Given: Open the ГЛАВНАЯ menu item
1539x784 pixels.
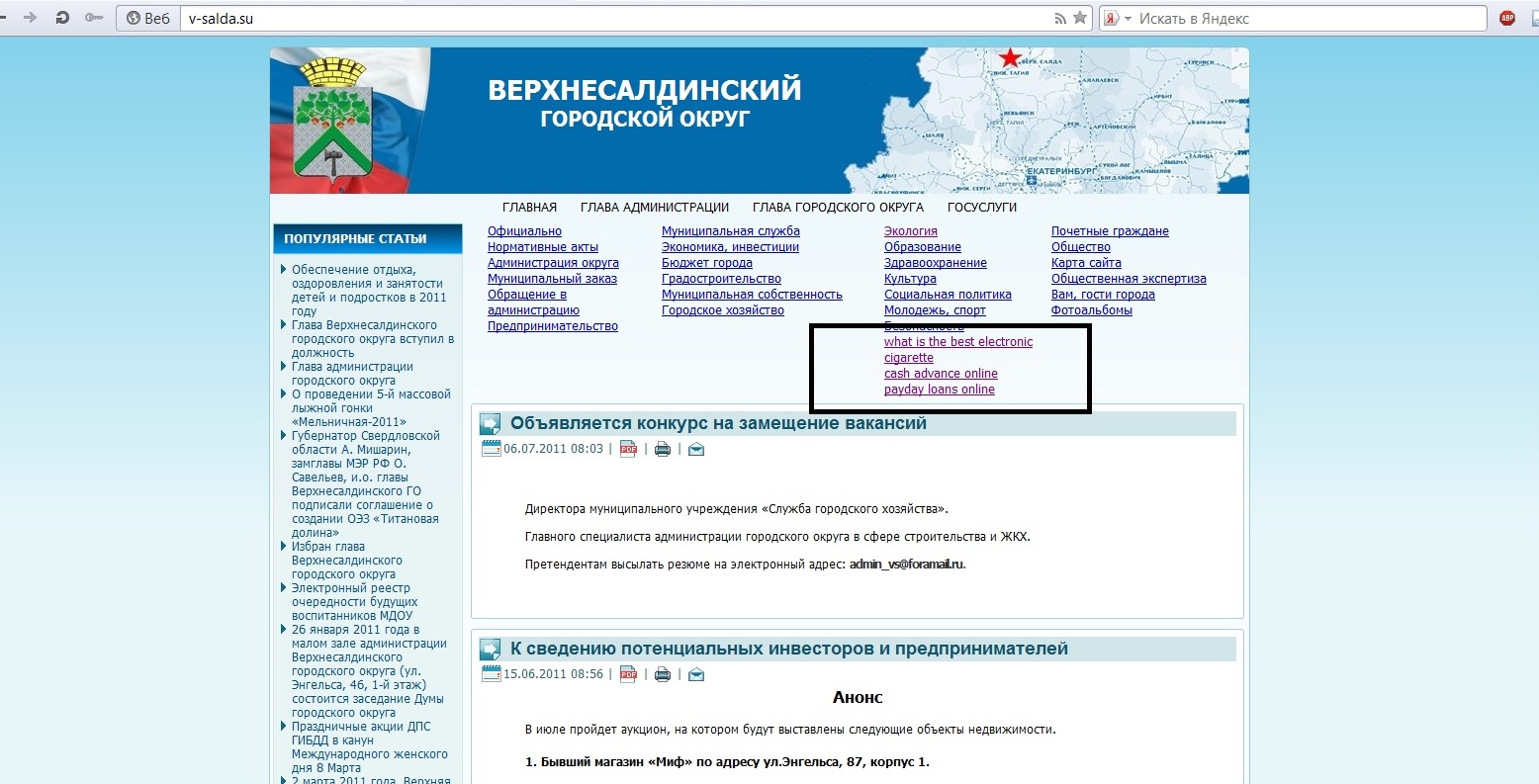Looking at the screenshot, I should coord(529,208).
